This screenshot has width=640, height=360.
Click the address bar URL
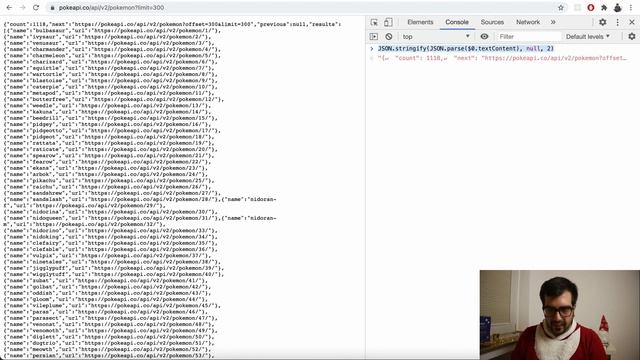coord(111,8)
